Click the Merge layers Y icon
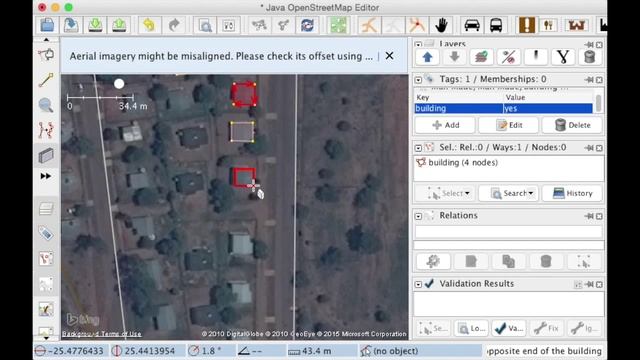 coord(562,57)
